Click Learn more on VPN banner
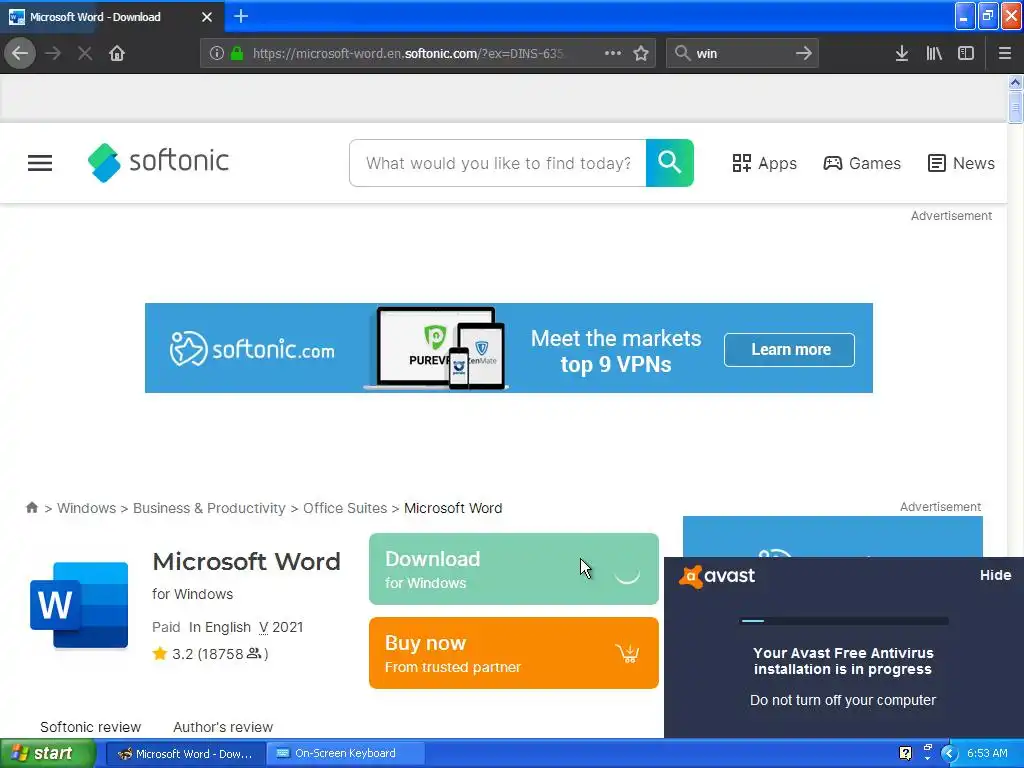Image resolution: width=1024 pixels, height=768 pixels. [x=790, y=349]
